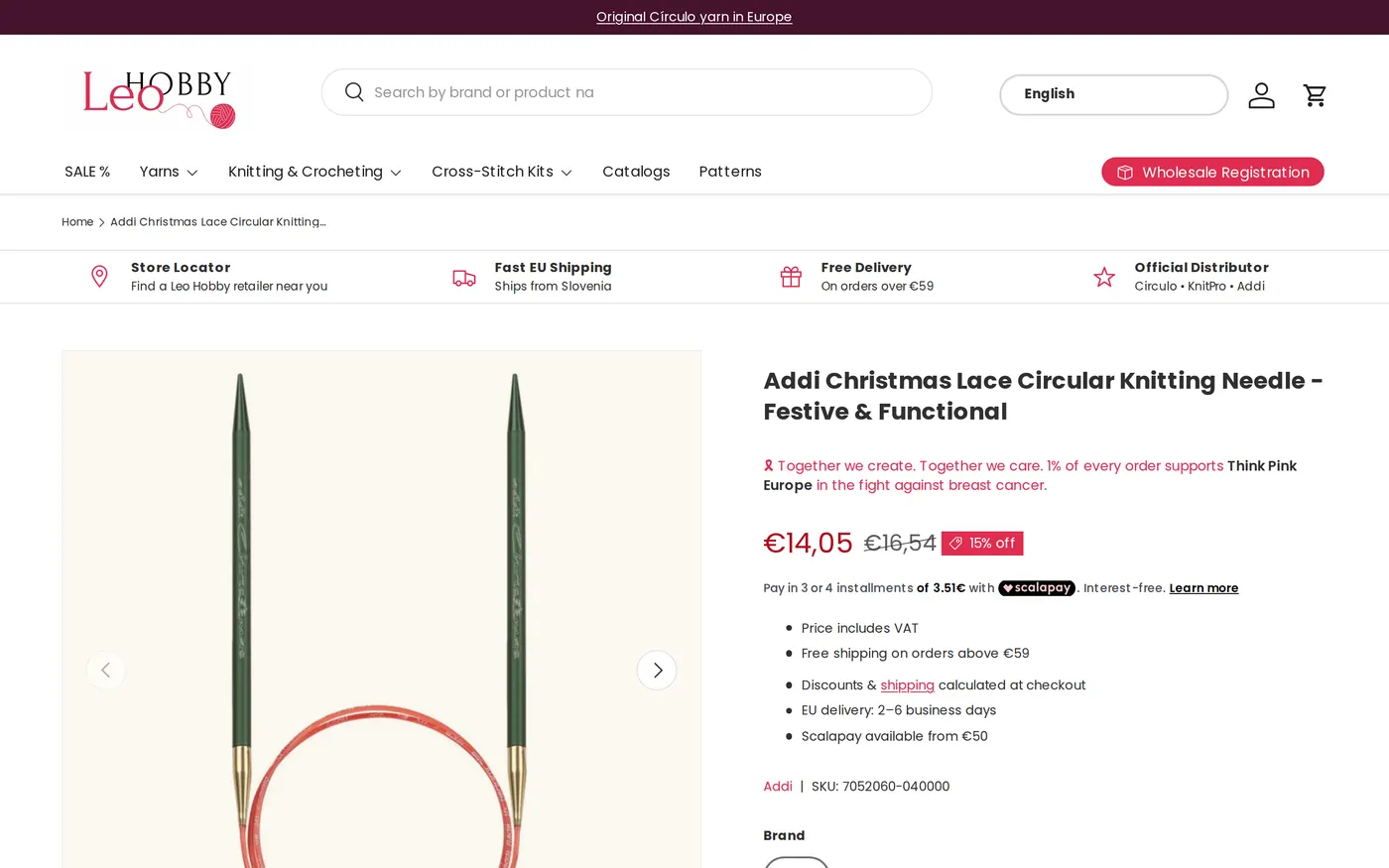The width and height of the screenshot is (1389, 868).
Task: Open the account login icon
Action: pos(1261,95)
